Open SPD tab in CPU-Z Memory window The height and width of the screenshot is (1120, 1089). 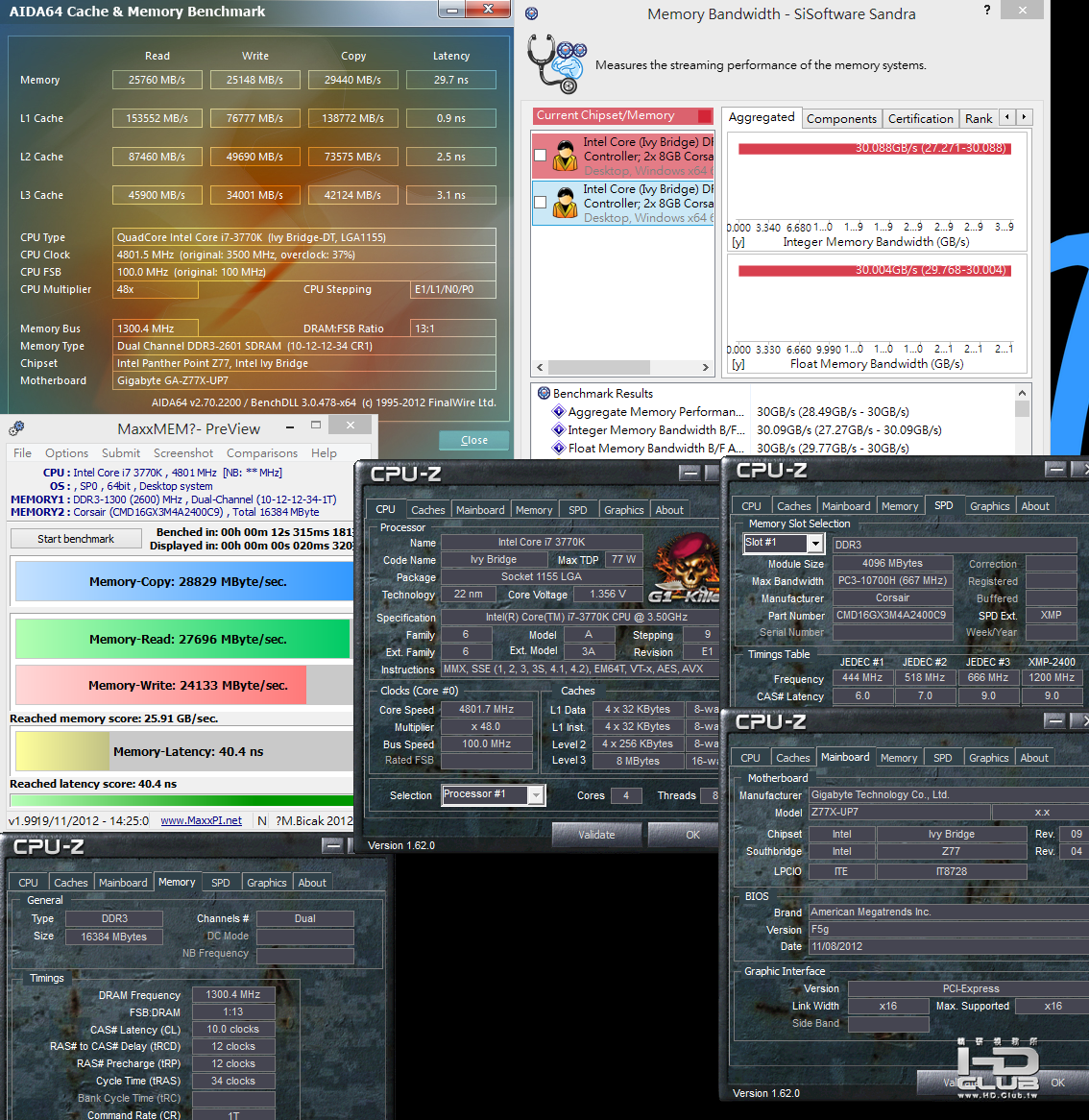(x=221, y=883)
